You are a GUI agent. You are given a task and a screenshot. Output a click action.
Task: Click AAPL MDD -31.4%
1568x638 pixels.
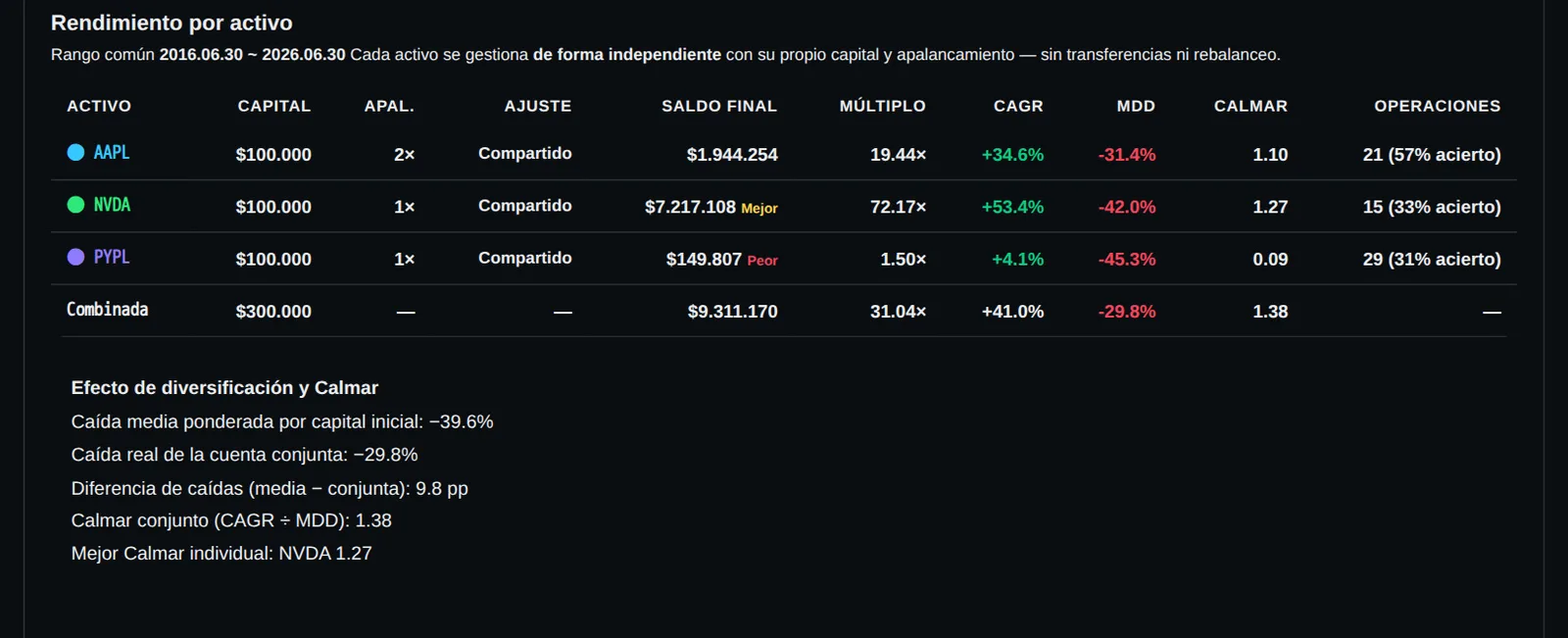coord(1127,154)
